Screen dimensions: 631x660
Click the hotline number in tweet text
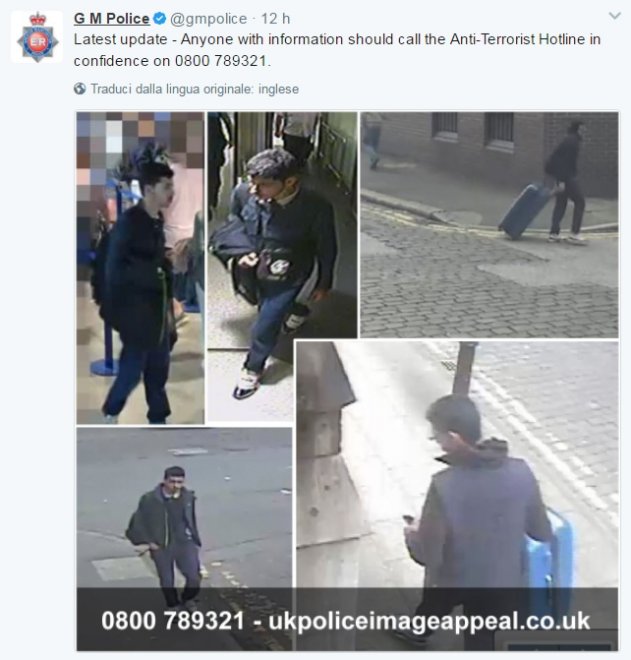(221, 61)
